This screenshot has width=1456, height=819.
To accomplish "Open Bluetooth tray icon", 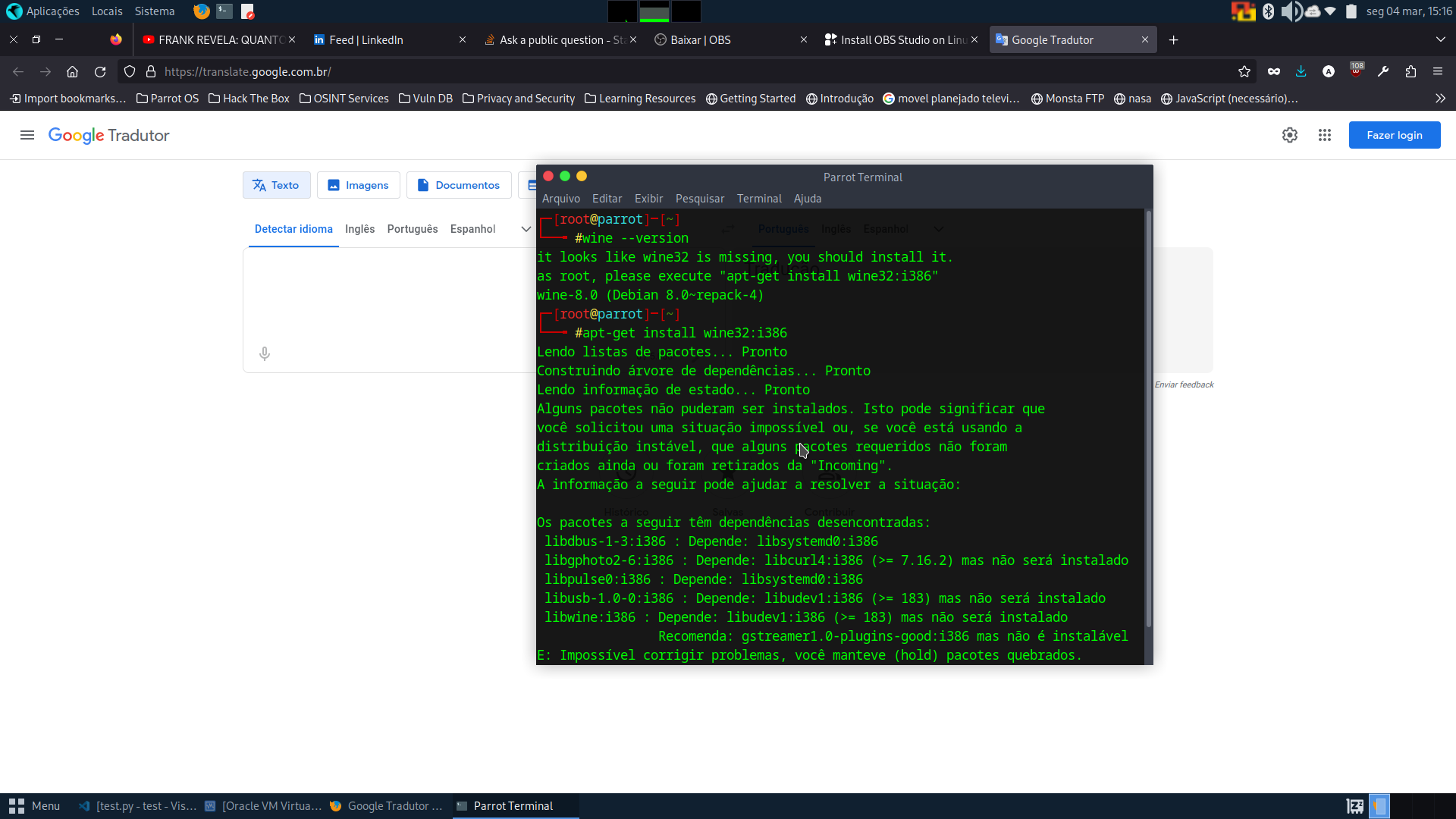I will 1268,11.
